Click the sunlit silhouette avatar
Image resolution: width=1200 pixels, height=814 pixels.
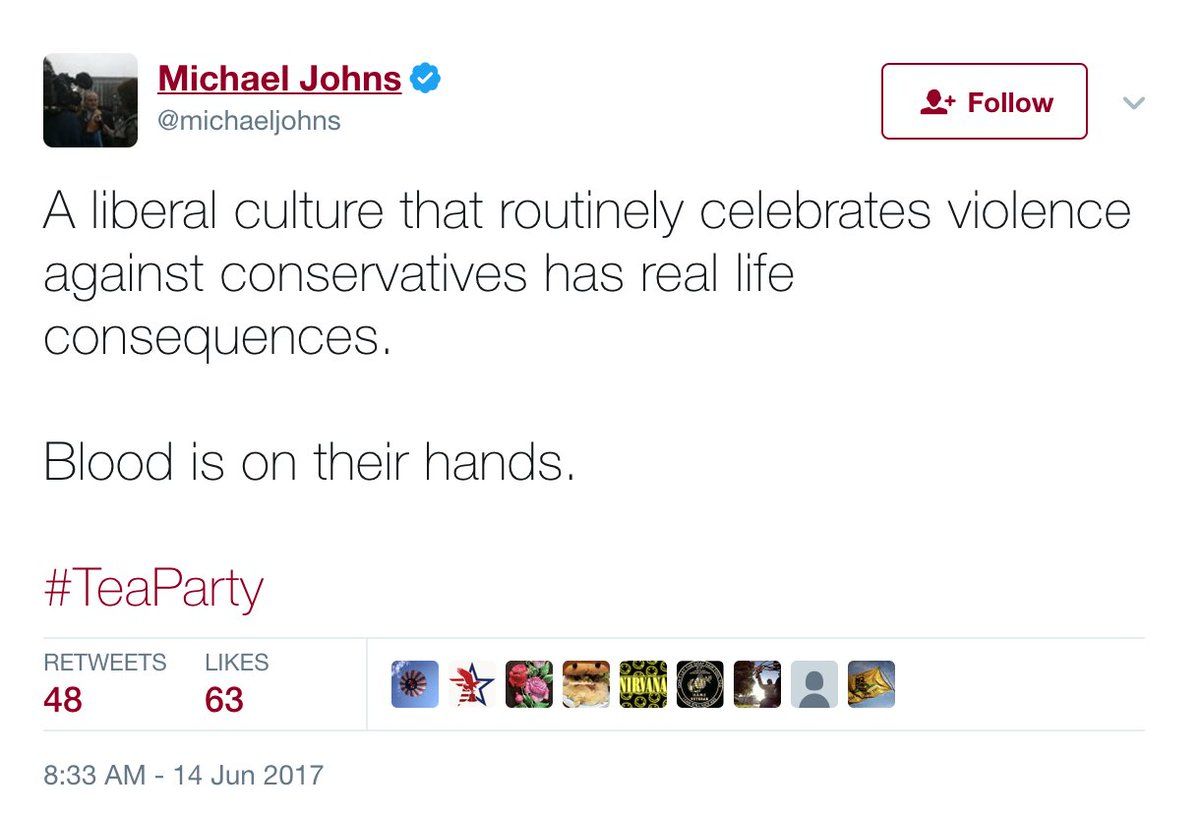pos(757,684)
